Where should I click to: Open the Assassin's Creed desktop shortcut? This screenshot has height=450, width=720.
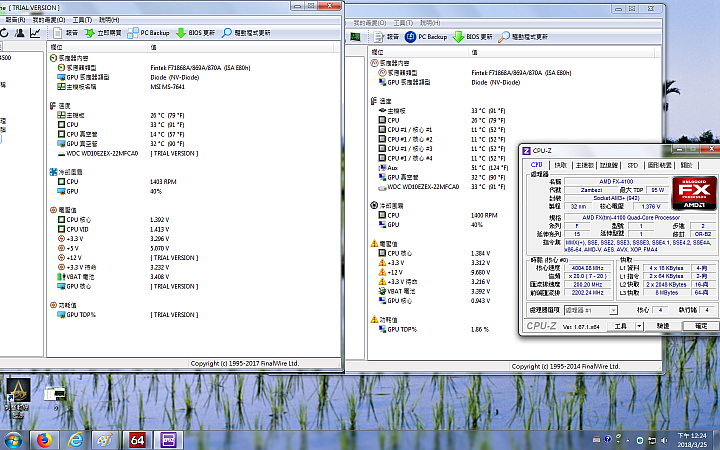tap(17, 398)
